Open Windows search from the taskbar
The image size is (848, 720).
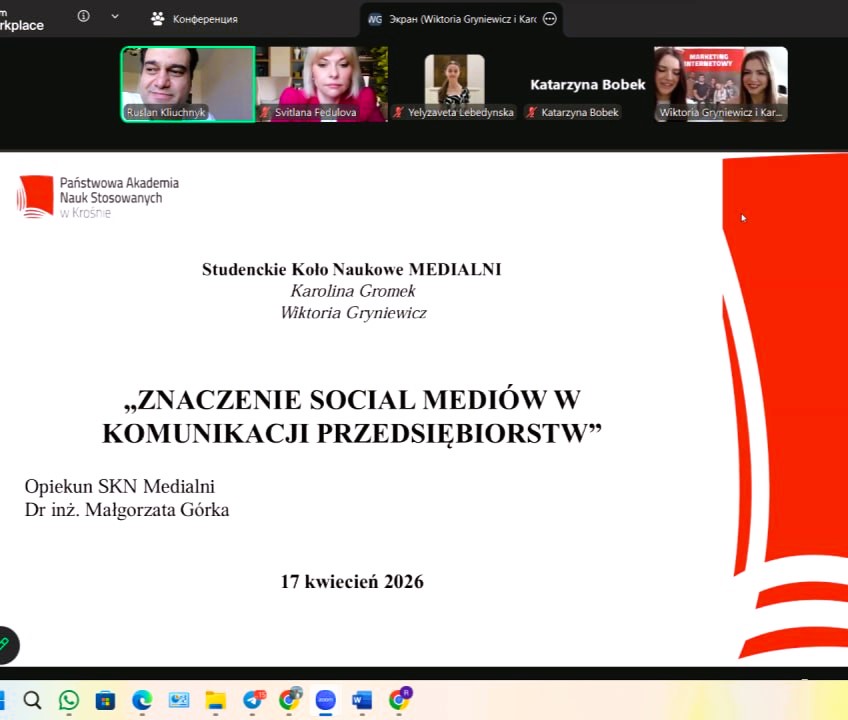pyautogui.click(x=32, y=700)
